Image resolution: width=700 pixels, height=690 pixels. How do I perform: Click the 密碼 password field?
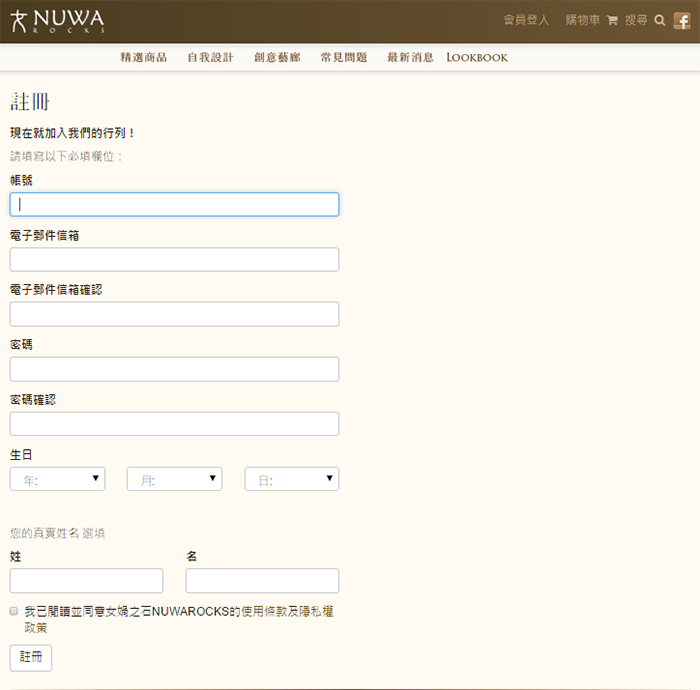pyautogui.click(x=175, y=369)
